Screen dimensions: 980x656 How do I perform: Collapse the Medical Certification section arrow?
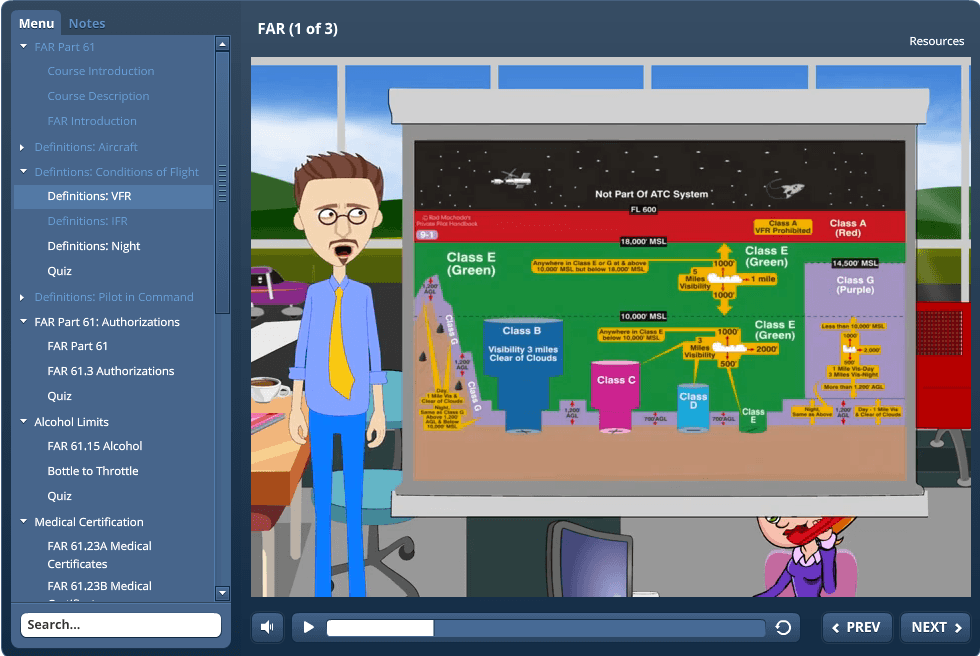23,522
